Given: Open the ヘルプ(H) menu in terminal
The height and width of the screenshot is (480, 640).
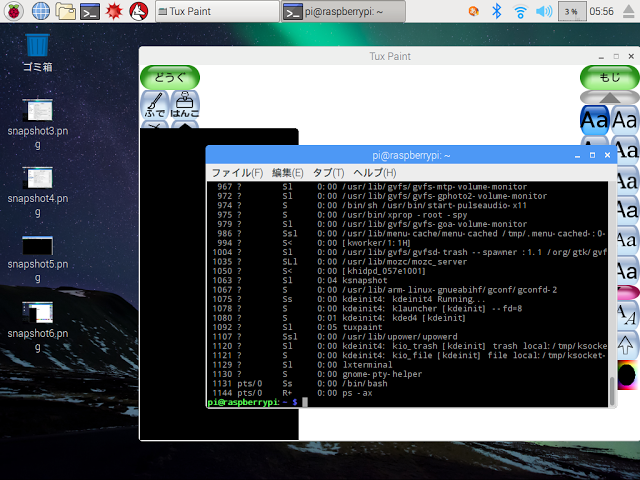Looking at the screenshot, I should click(375, 173).
